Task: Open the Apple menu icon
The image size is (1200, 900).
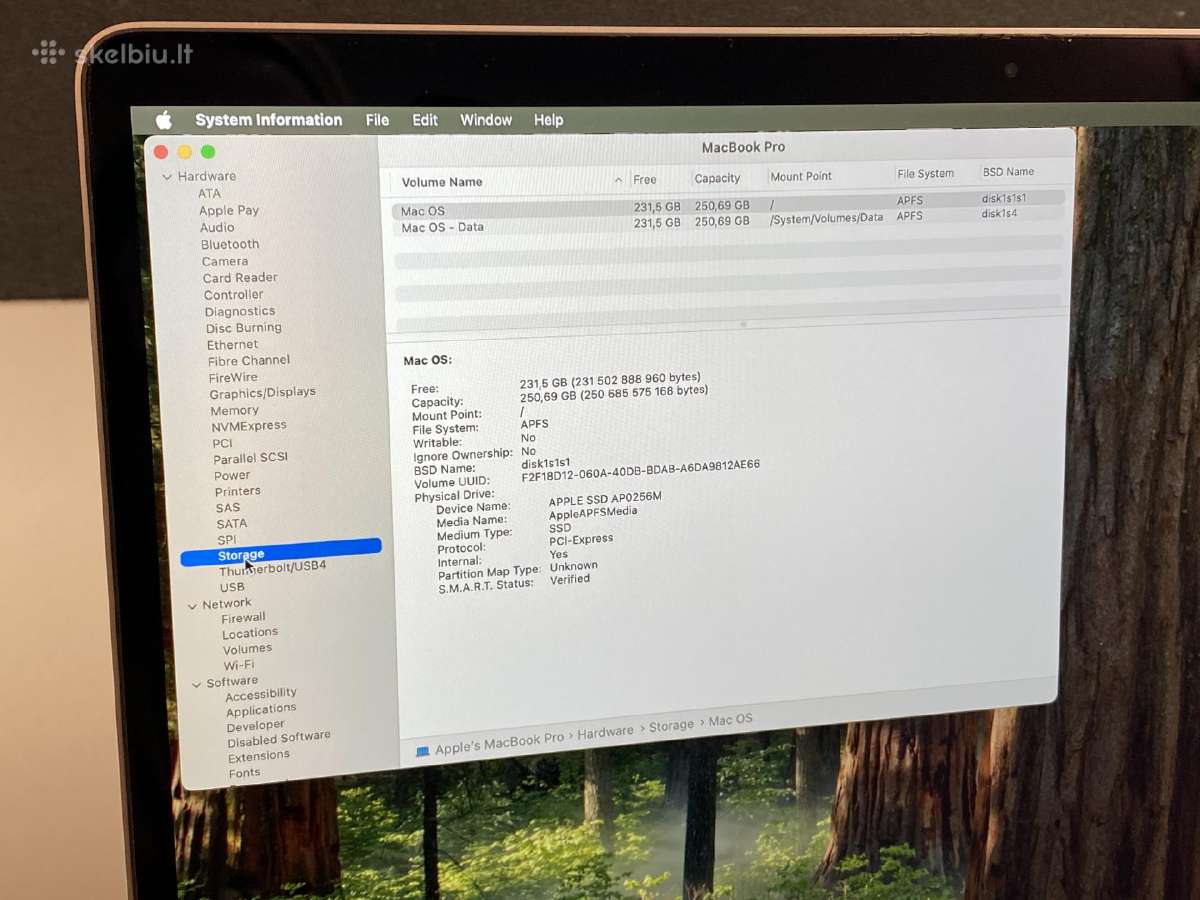Action: point(164,121)
